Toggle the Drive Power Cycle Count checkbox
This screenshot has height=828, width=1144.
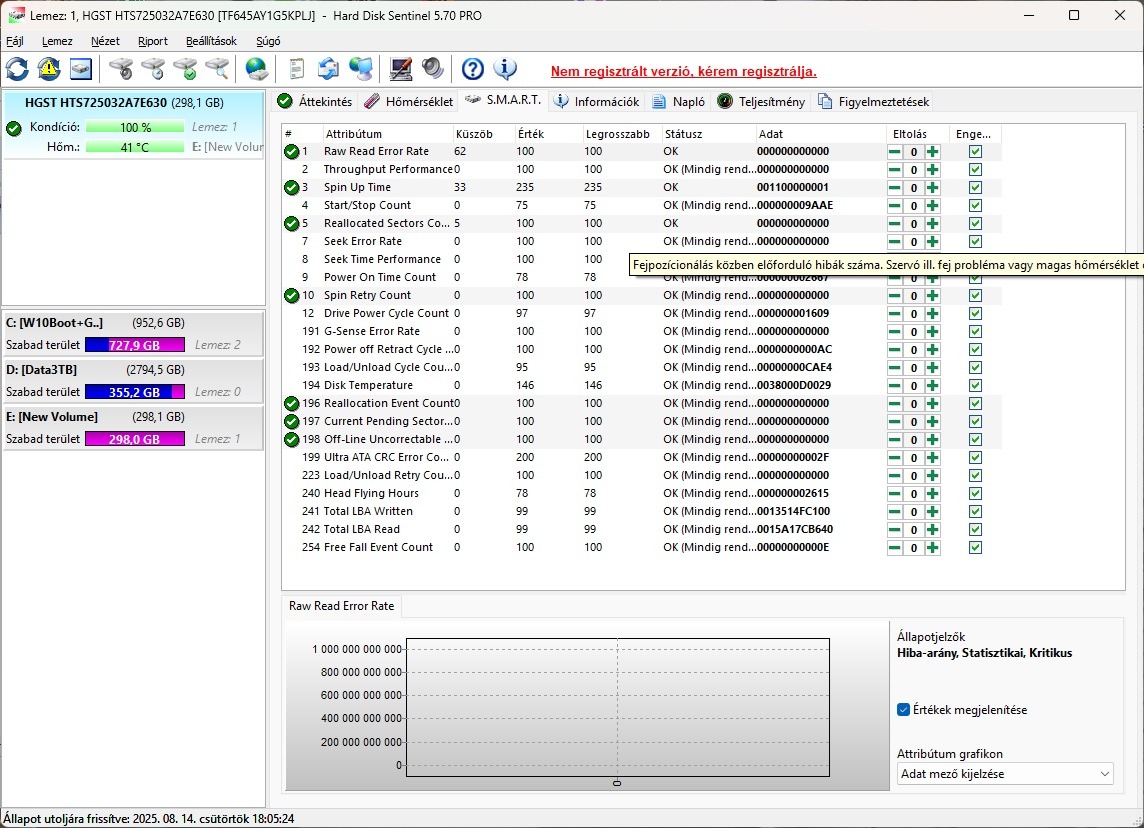[975, 314]
